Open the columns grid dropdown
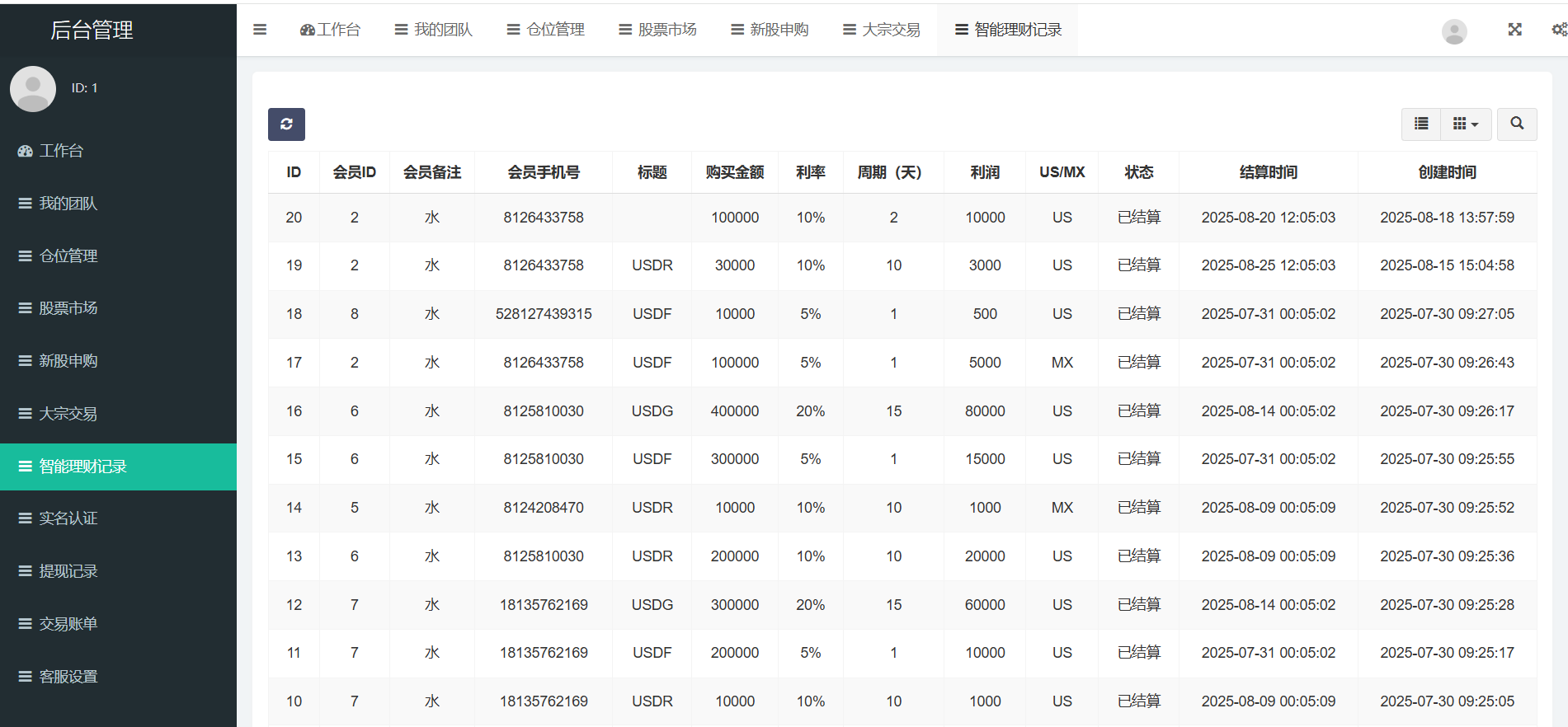This screenshot has width=1568, height=727. click(x=1465, y=124)
